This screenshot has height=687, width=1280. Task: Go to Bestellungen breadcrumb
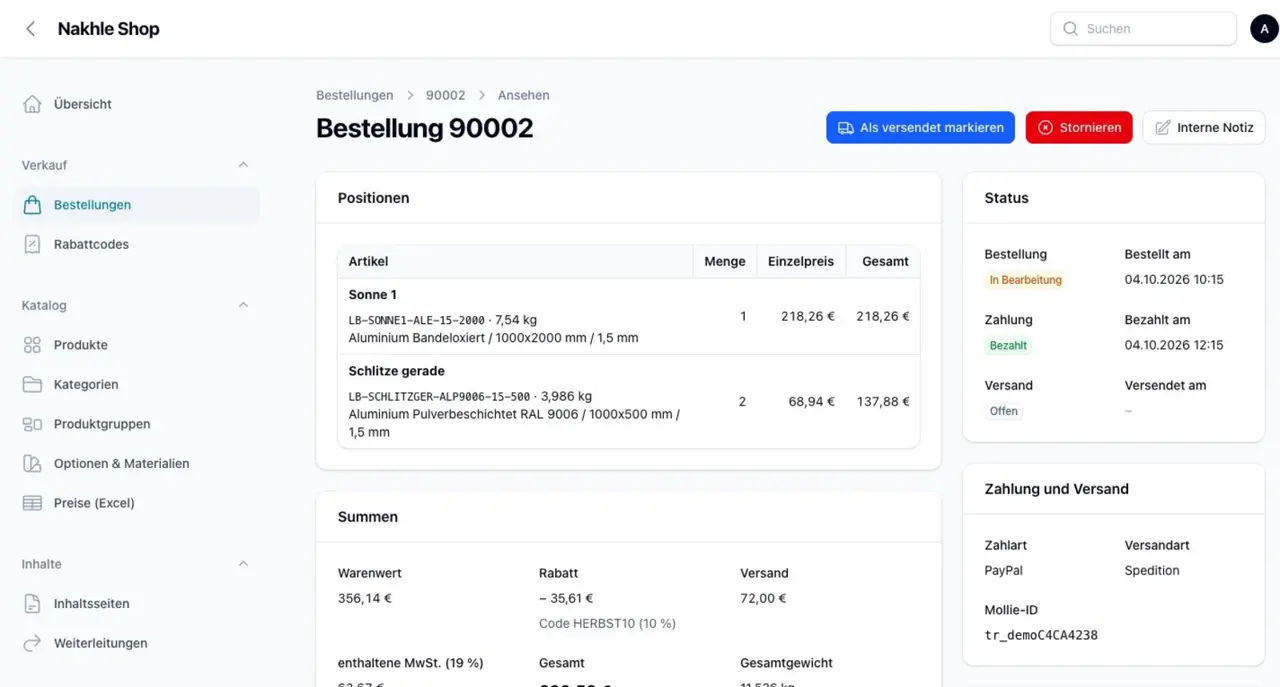click(354, 95)
